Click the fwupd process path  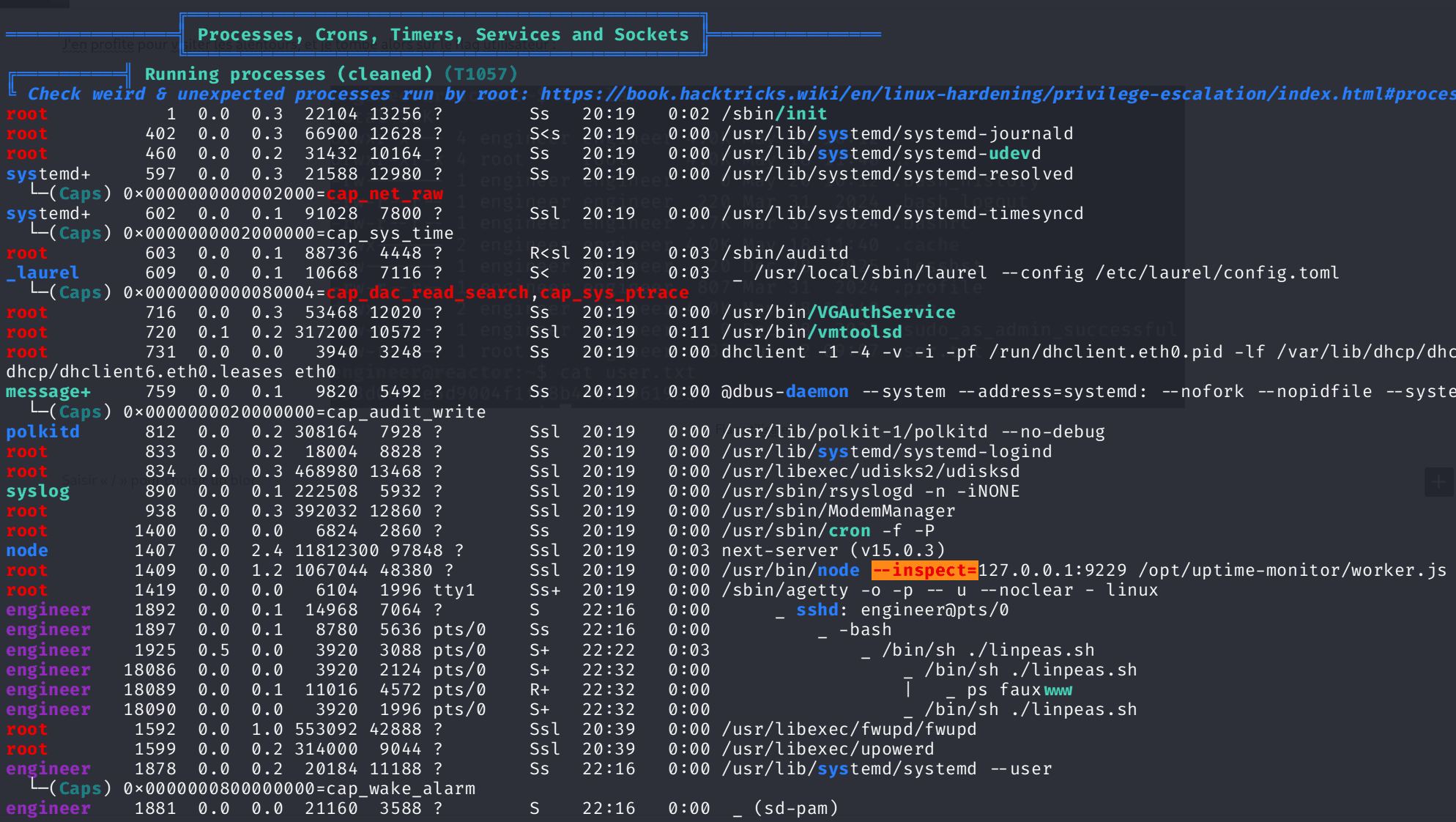849,729
